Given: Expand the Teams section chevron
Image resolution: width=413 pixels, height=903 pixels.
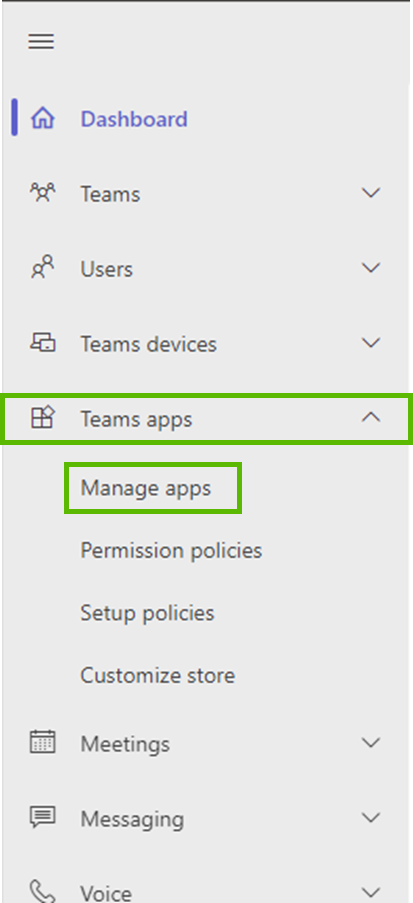Looking at the screenshot, I should [x=371, y=193].
